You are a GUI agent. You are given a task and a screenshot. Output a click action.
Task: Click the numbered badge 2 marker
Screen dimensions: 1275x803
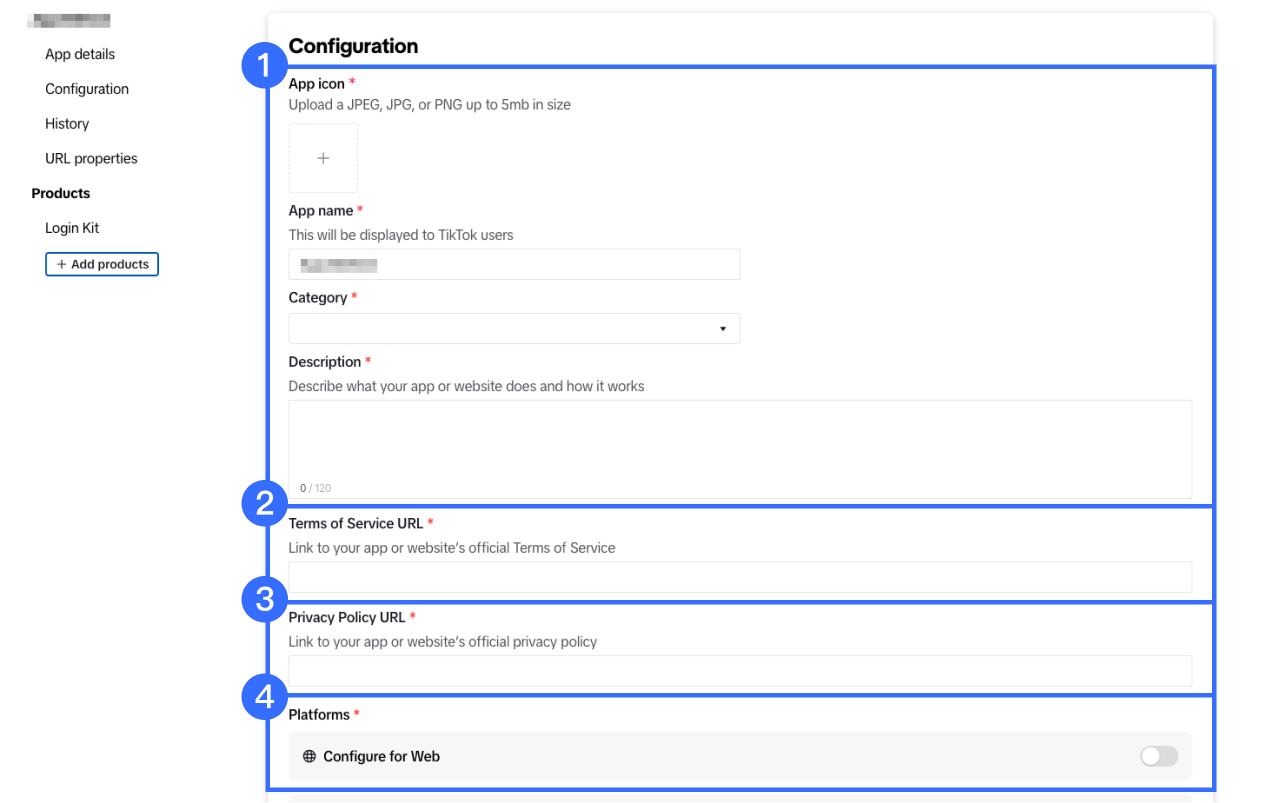point(264,505)
